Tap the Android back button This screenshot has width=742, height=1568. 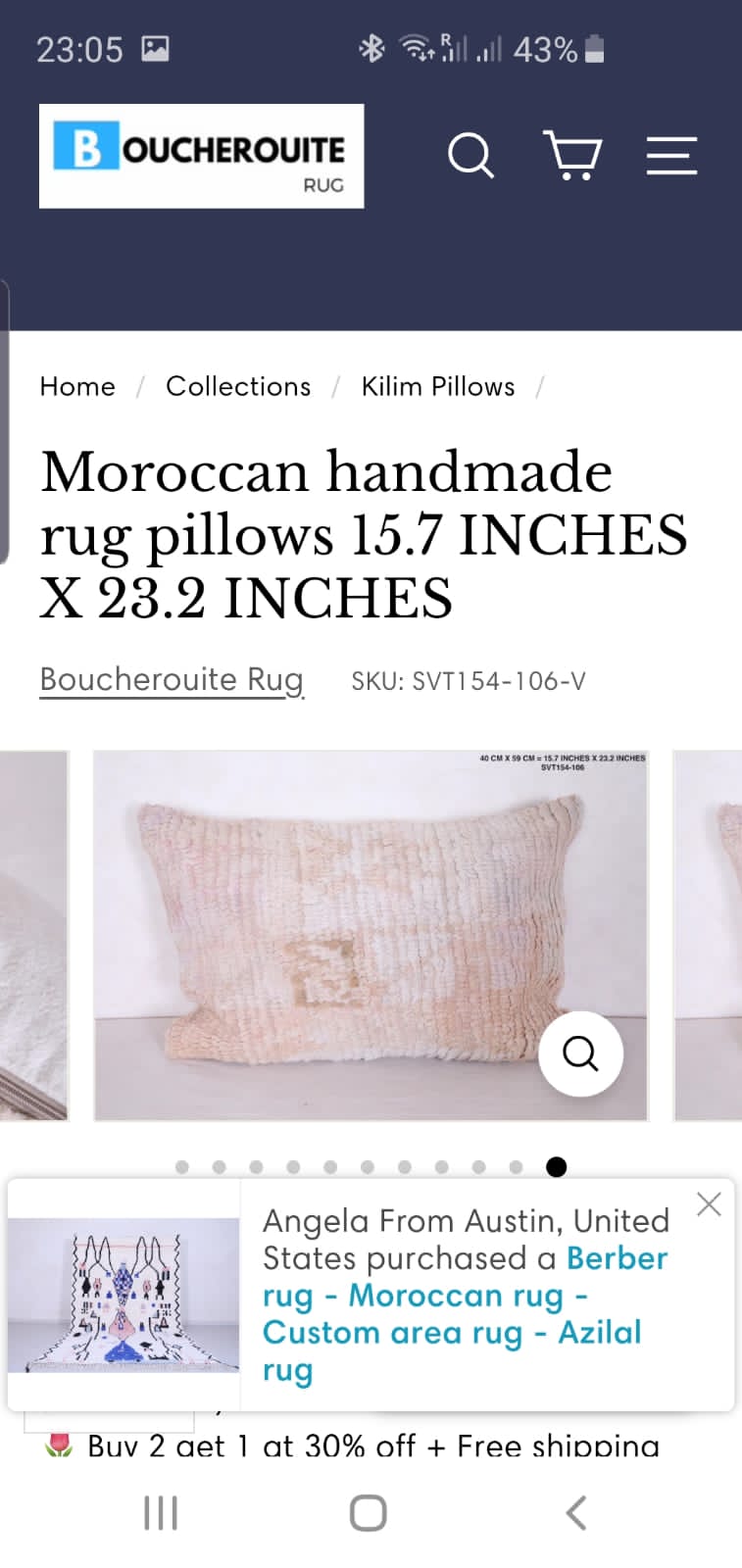point(576,1513)
